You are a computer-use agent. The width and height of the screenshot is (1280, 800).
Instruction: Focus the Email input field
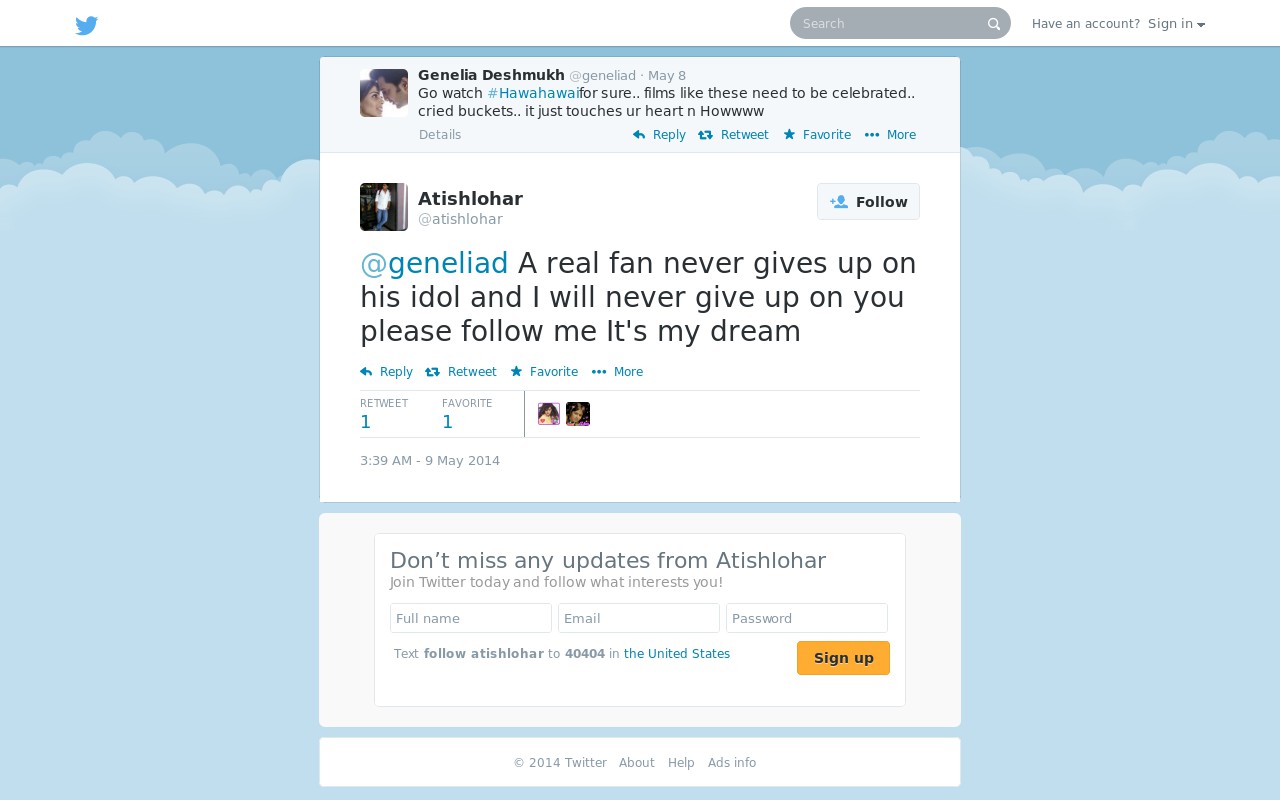639,618
